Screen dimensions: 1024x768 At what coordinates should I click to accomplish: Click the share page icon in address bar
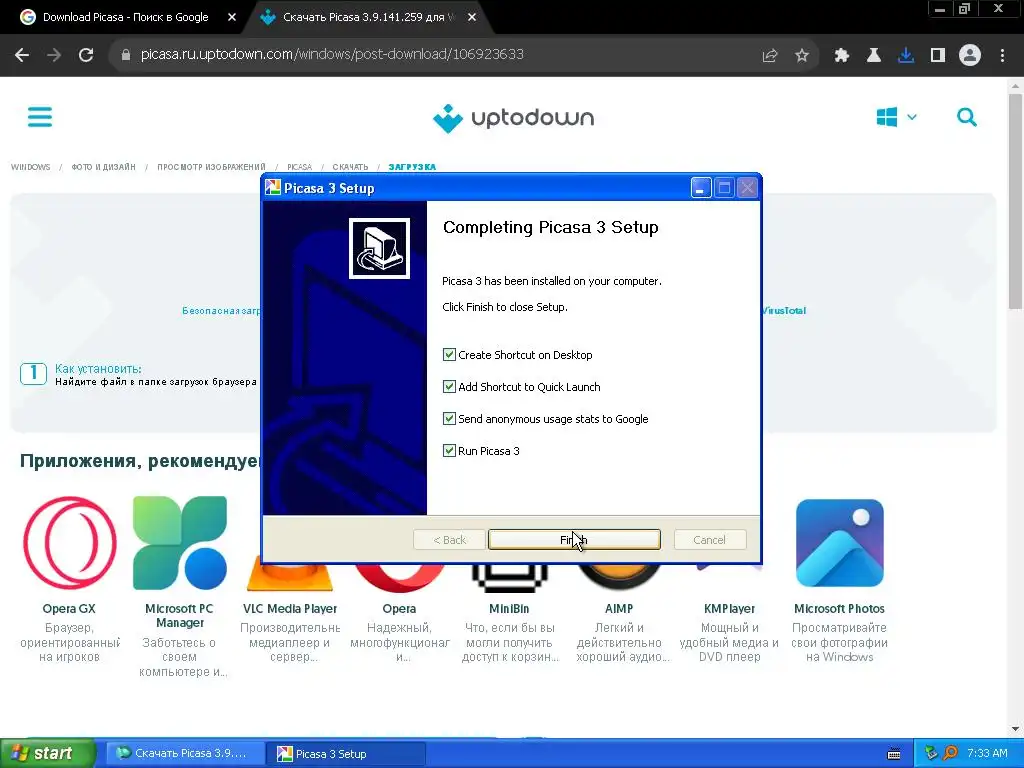click(770, 56)
